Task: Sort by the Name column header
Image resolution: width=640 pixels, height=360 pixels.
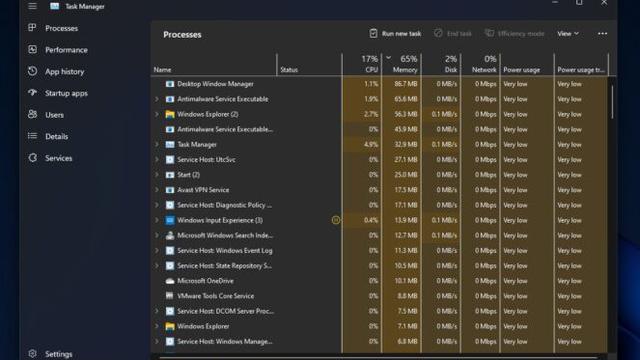Action: (214, 64)
